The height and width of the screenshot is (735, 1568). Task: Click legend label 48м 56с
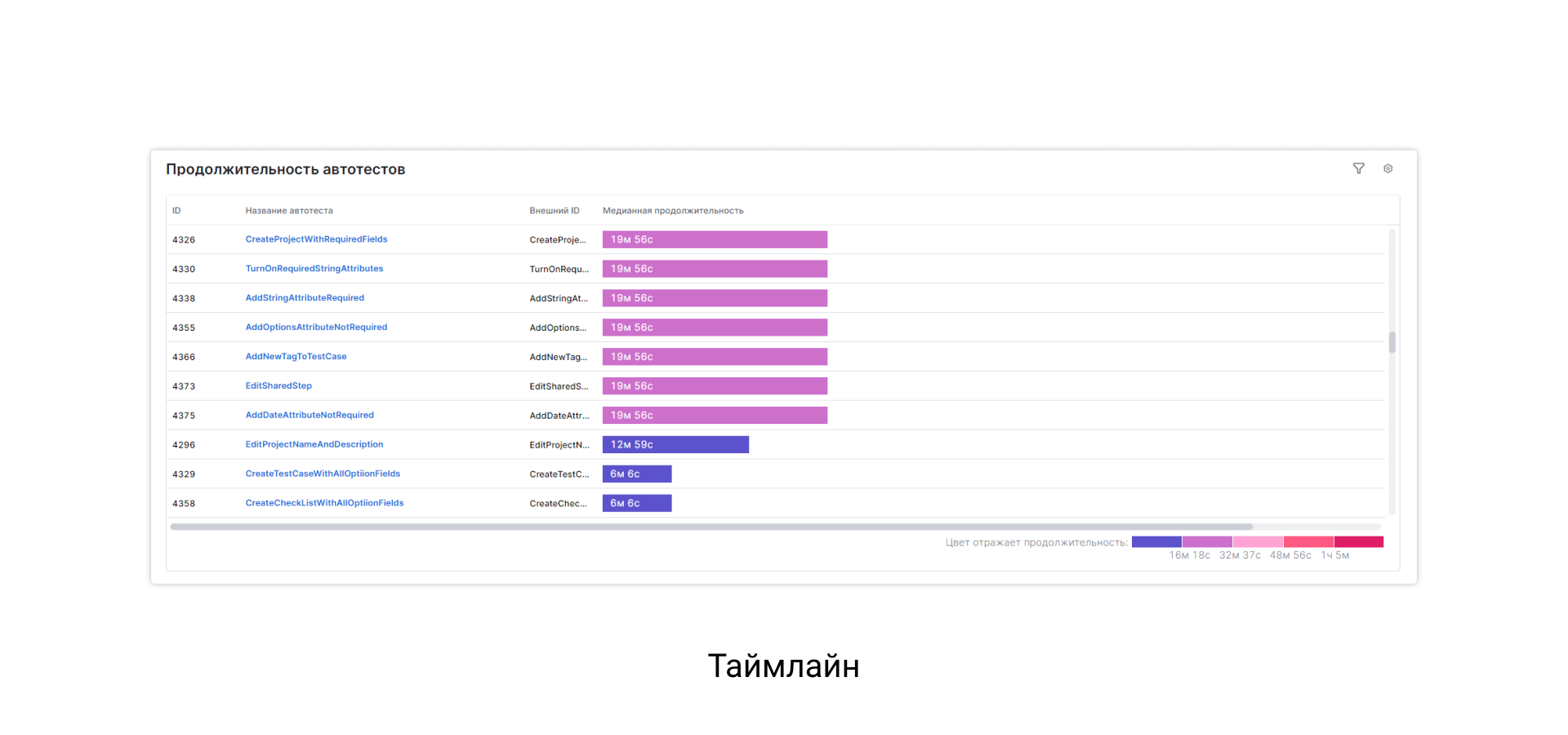coord(1290,555)
